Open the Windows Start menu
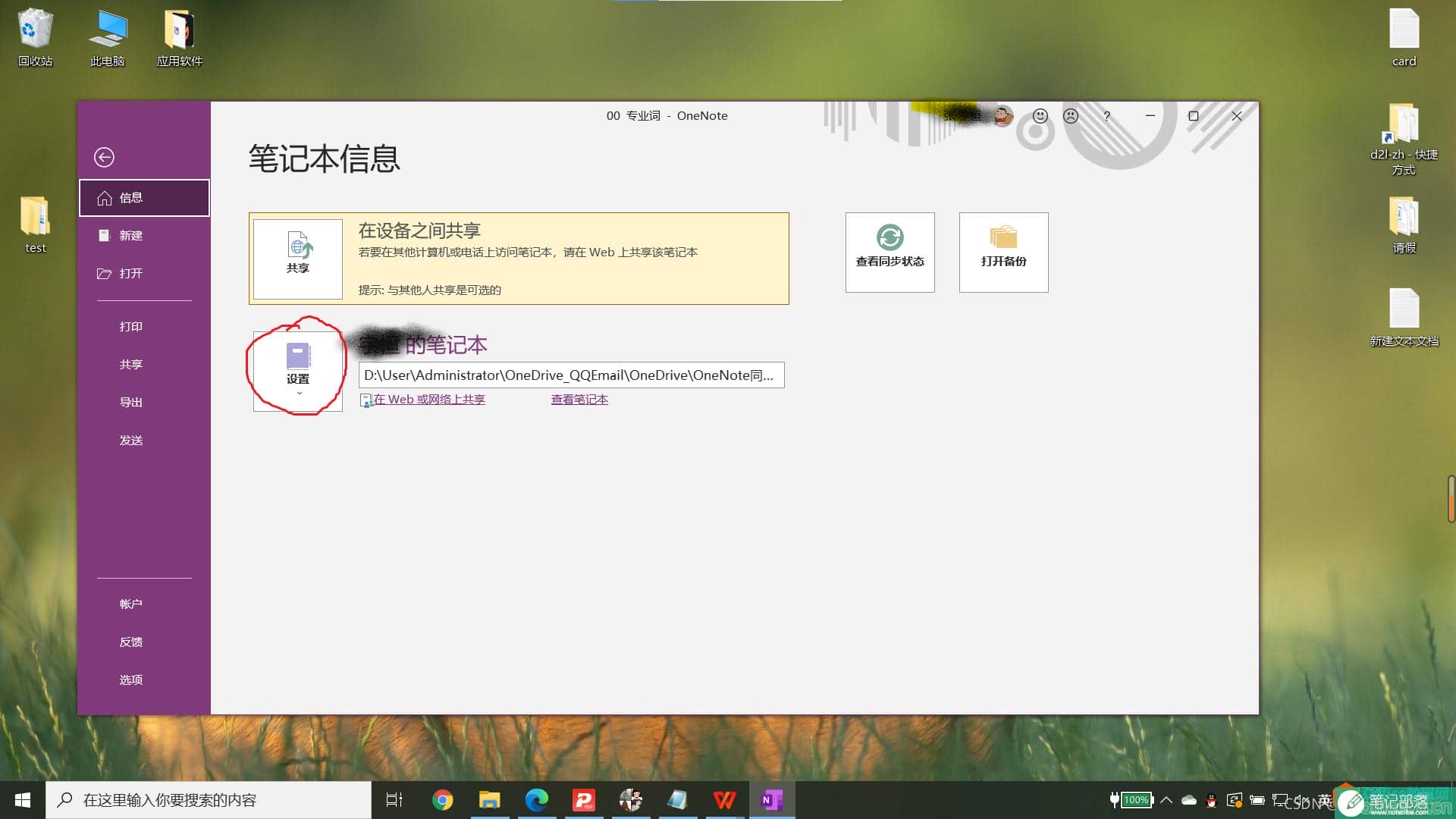1456x819 pixels. (23, 800)
